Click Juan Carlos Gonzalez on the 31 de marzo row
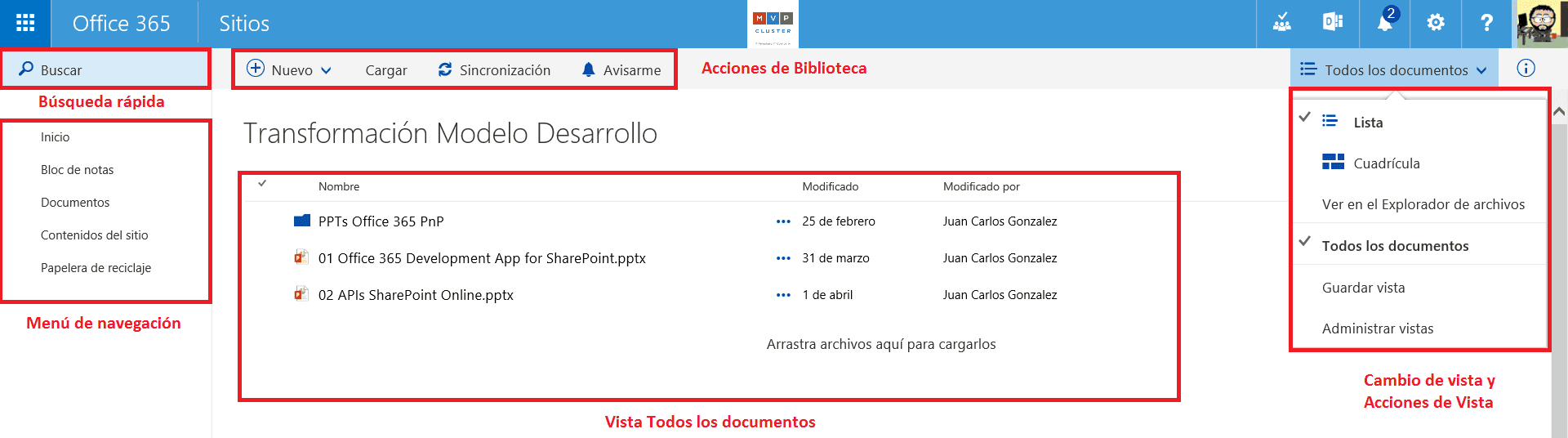This screenshot has width=1568, height=438. 1000,258
